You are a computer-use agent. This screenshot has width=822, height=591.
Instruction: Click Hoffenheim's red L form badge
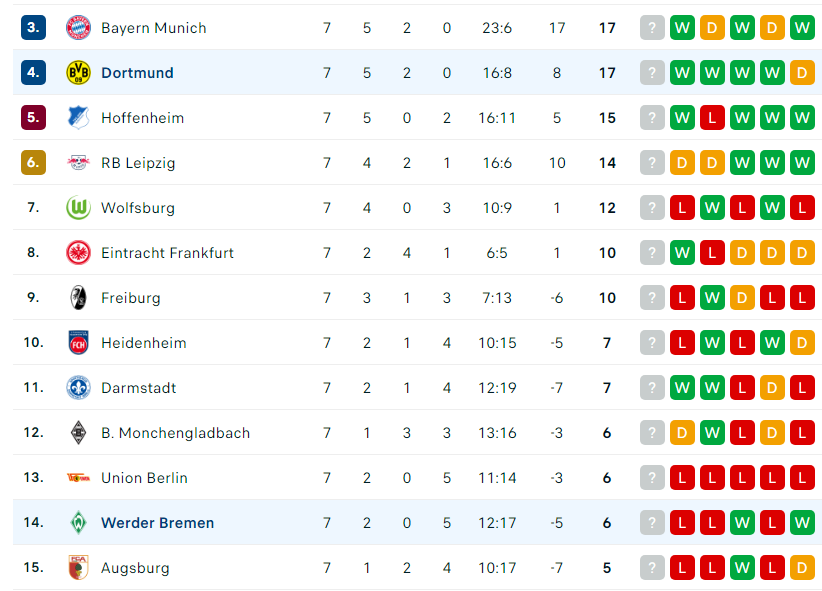click(712, 118)
